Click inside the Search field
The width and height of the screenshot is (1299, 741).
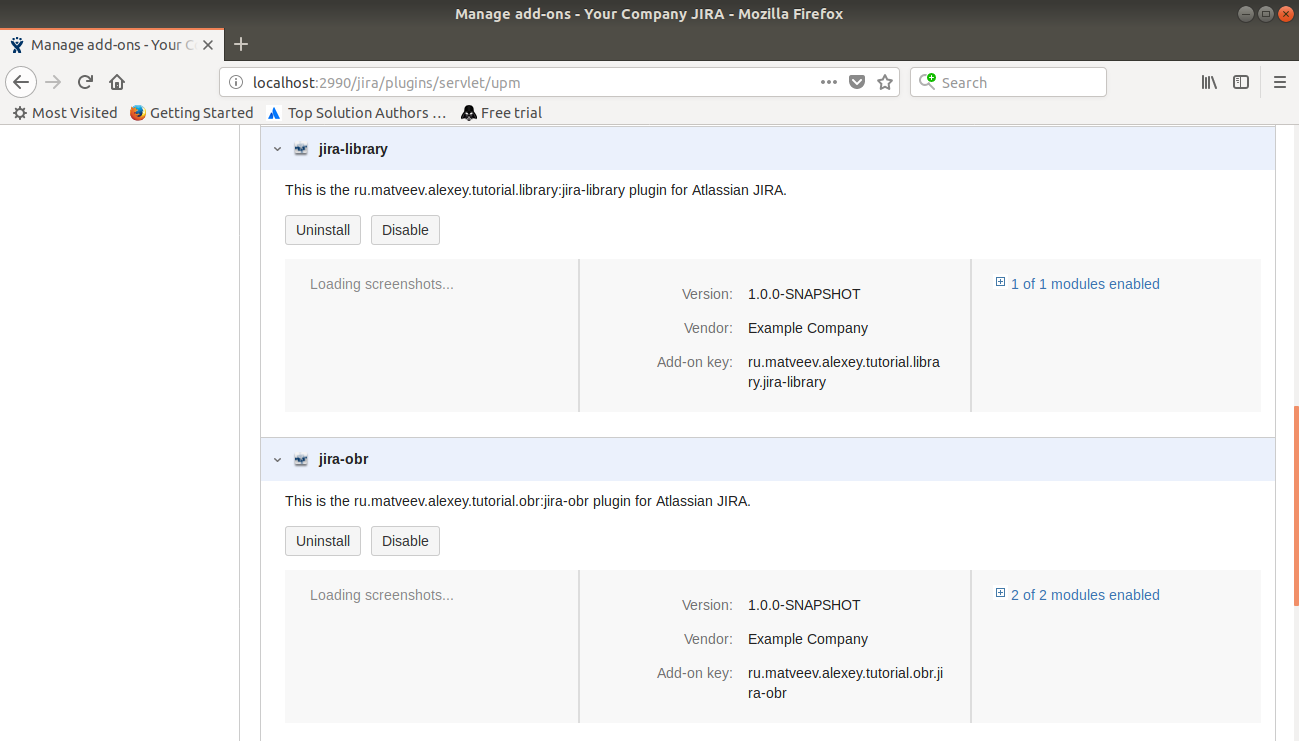coord(1008,82)
